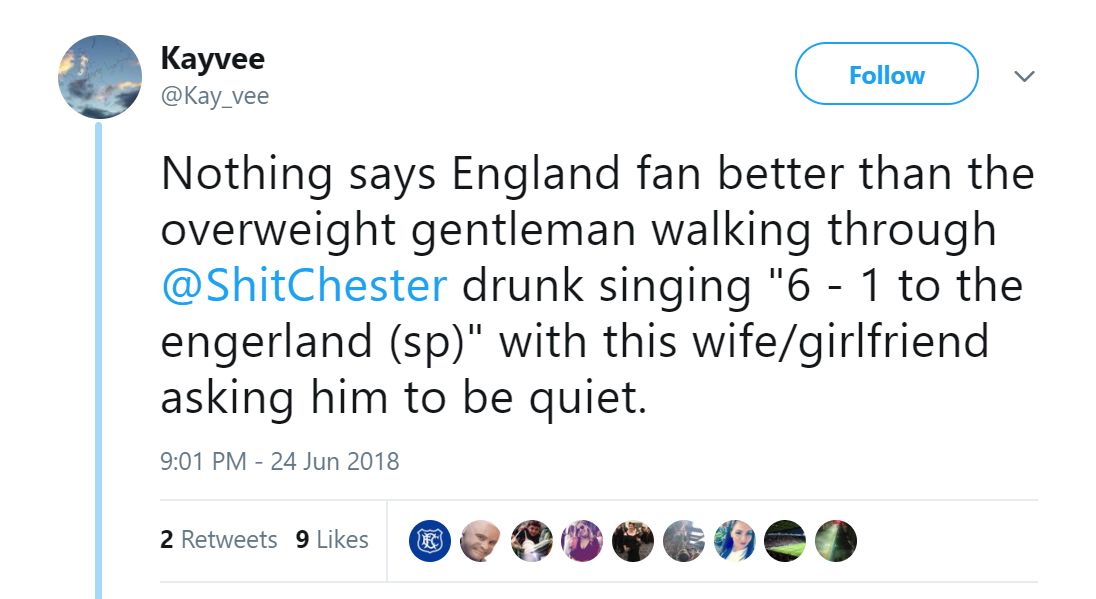Open Kayvee's cloud profile picture
1096x599 pixels.
pyautogui.click(x=98, y=76)
